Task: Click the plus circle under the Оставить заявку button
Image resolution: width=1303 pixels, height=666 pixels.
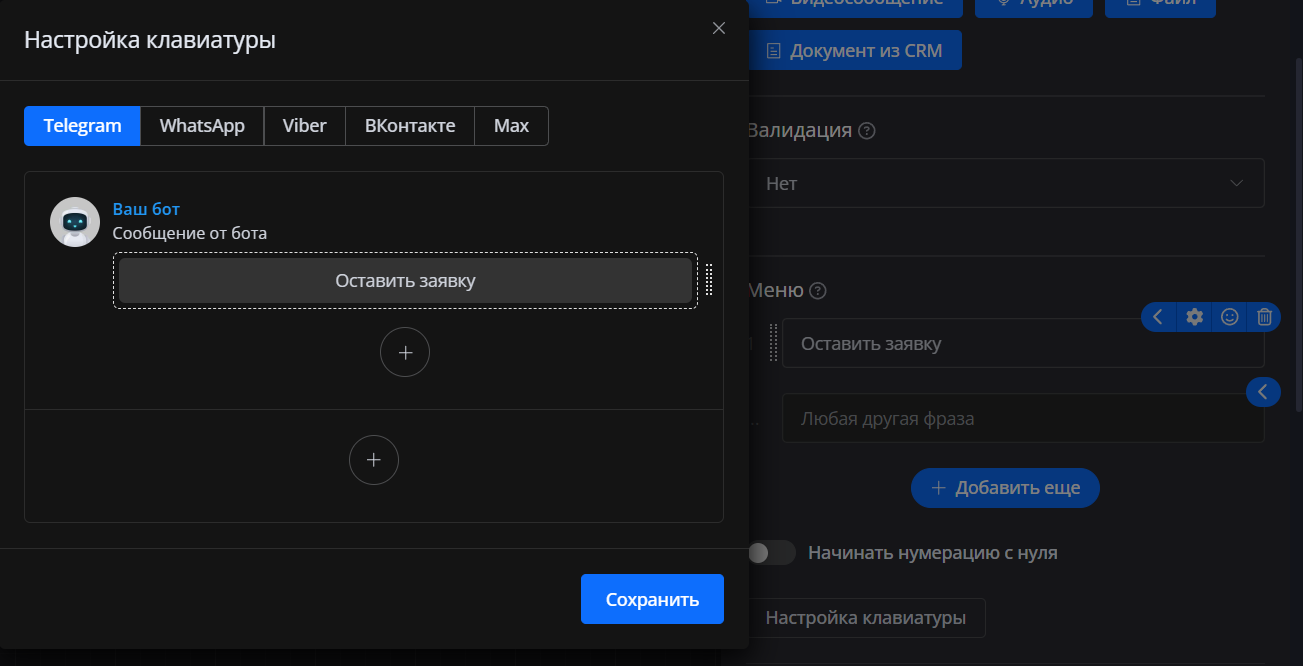Action: 405,353
